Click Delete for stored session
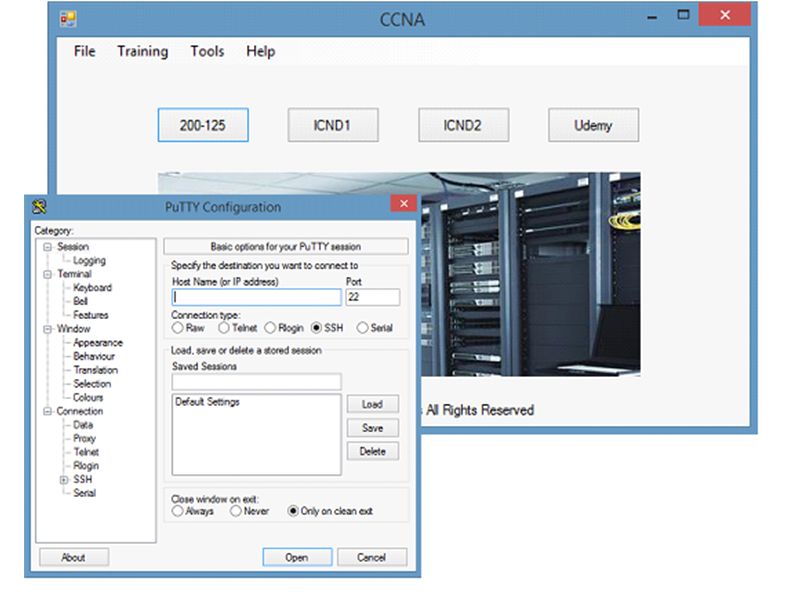Screen dimensions: 800x600 (x=372, y=451)
